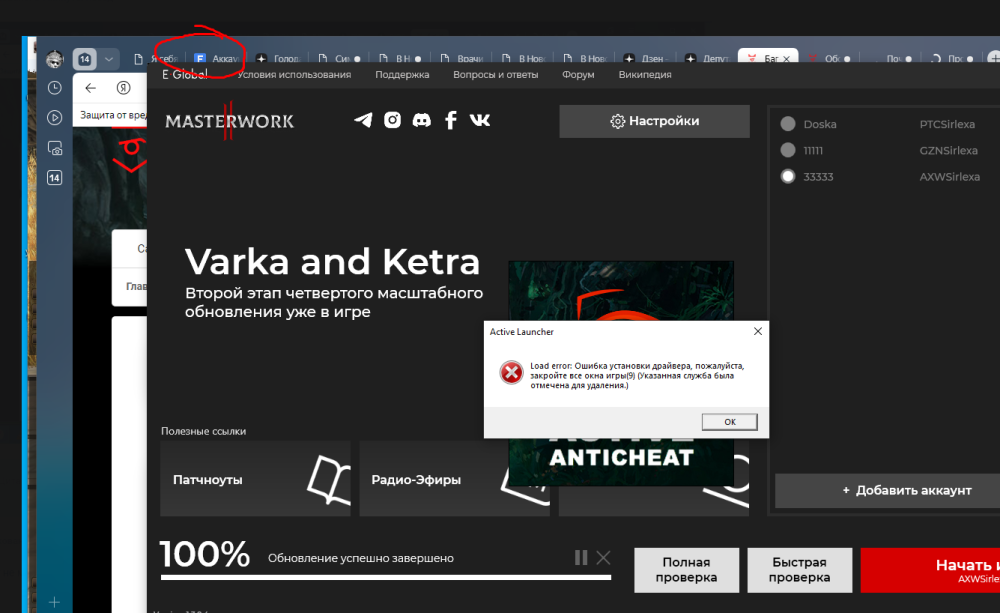The width and height of the screenshot is (1000, 613).
Task: Open the Instagram social link icon
Action: 393,120
